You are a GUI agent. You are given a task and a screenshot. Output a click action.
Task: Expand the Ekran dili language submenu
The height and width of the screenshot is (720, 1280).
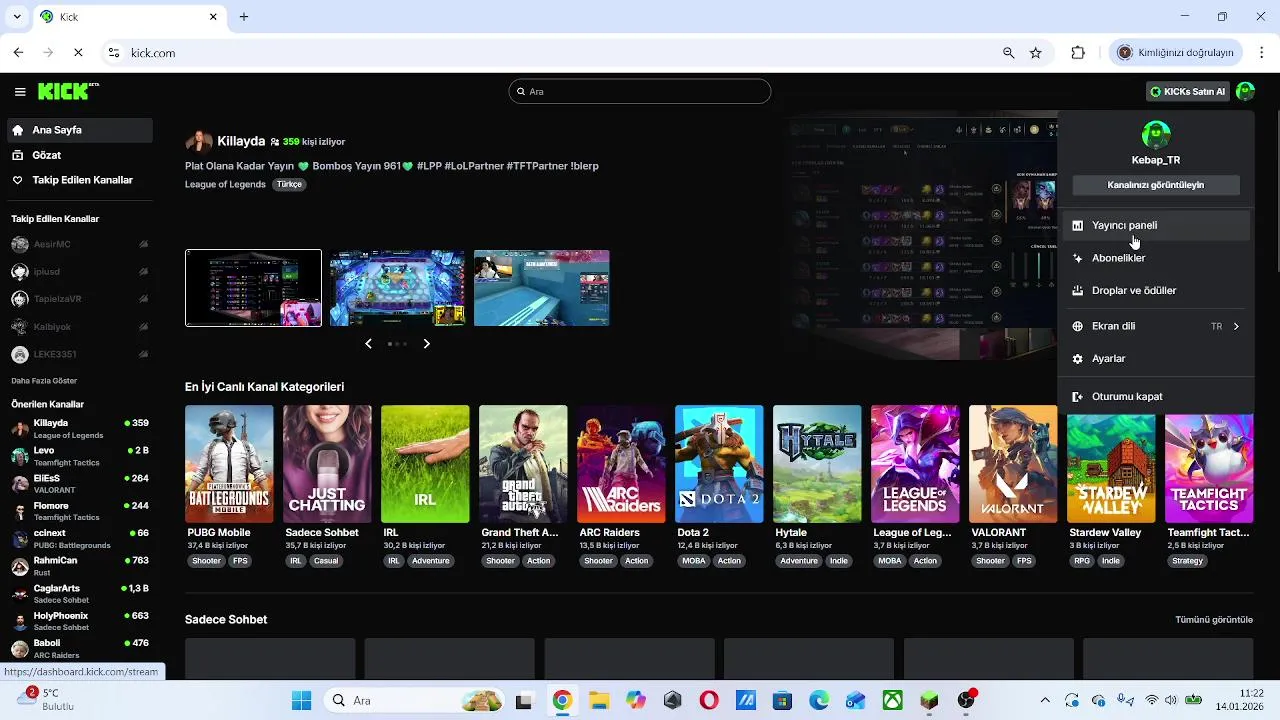click(1236, 326)
